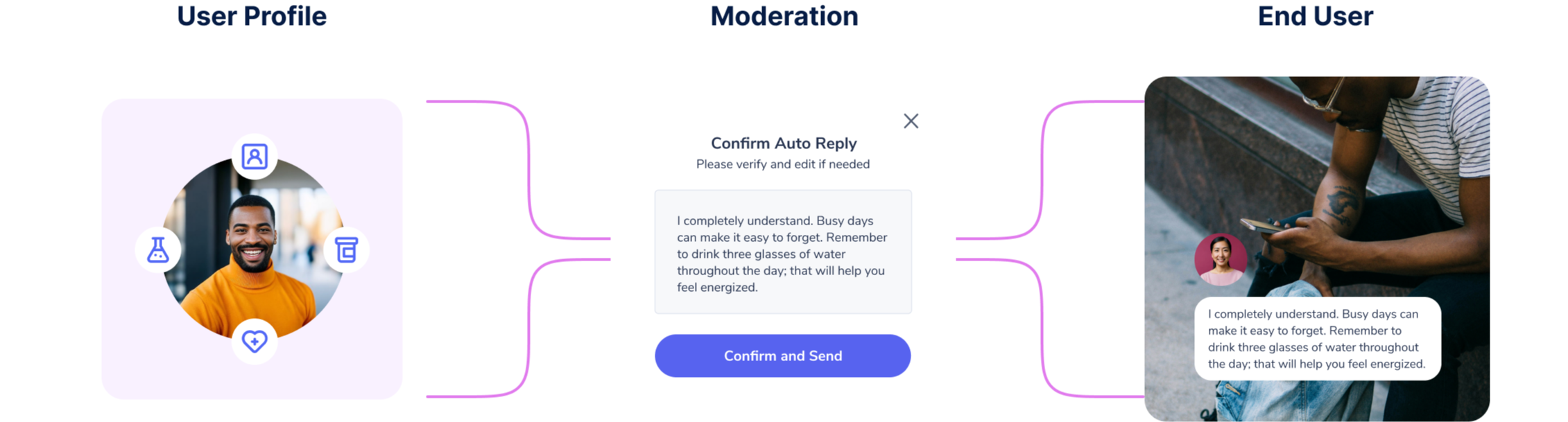The width and height of the screenshot is (1568, 422).
Task: Close the Confirm Auto Reply dialog
Action: click(911, 121)
